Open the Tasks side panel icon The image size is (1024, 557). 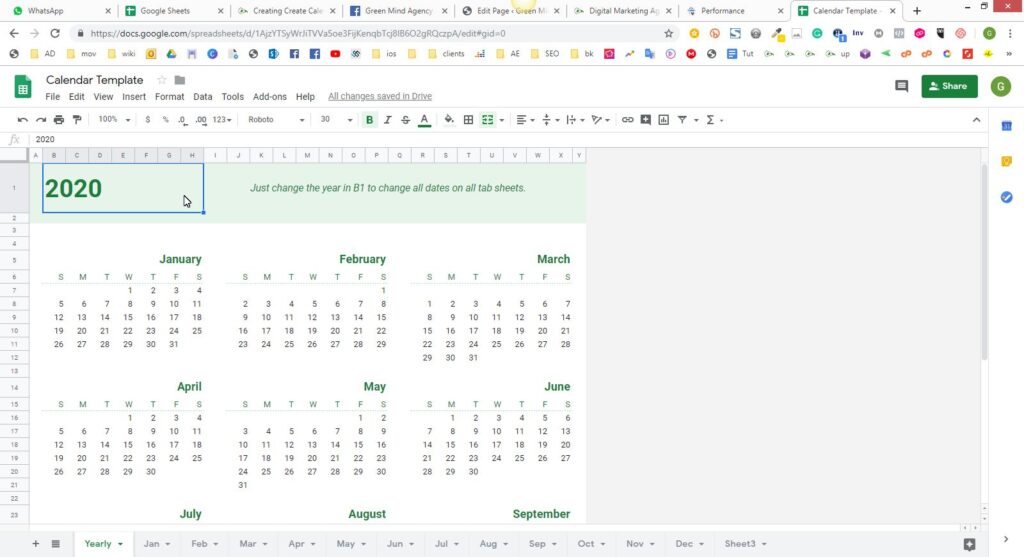pos(1006,197)
